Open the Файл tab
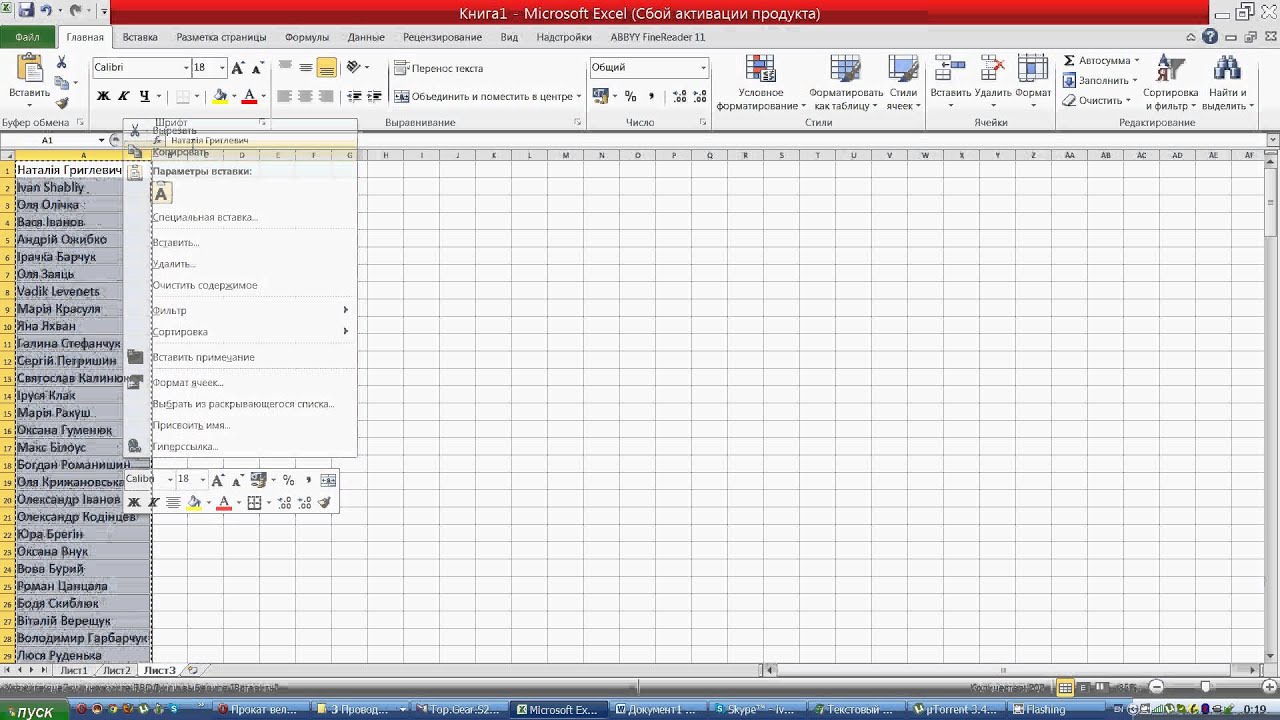 (27, 37)
